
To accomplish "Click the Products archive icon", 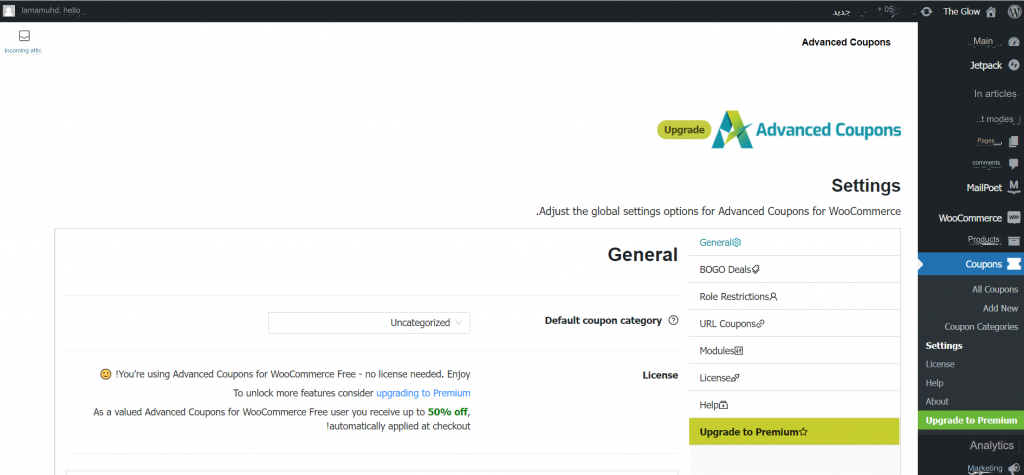I will tap(1014, 240).
